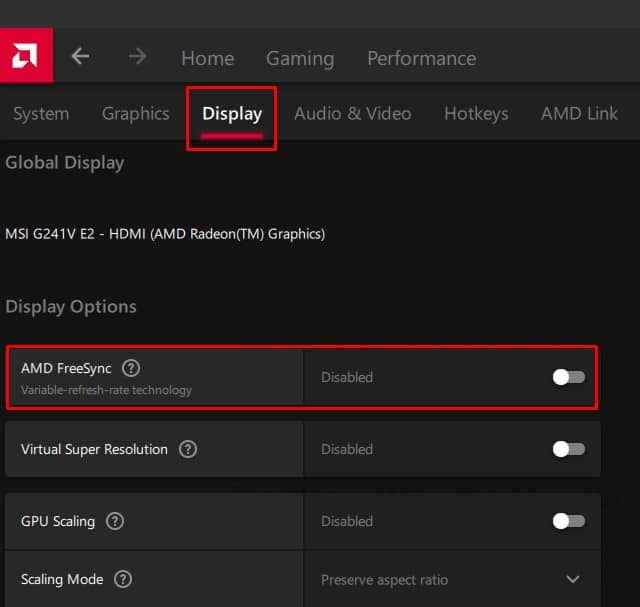Switch to the Audio & Video tab
This screenshot has height=607, width=640.
coord(353,113)
